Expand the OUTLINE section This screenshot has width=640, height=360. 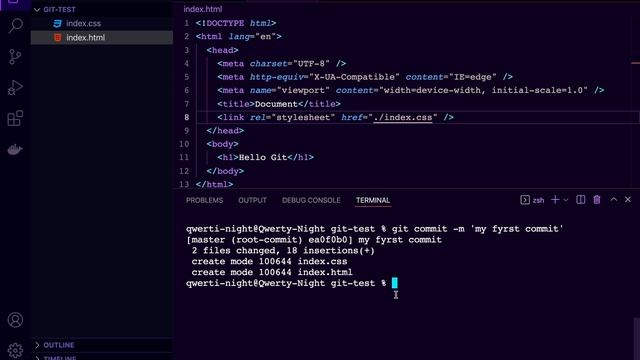(x=37, y=345)
